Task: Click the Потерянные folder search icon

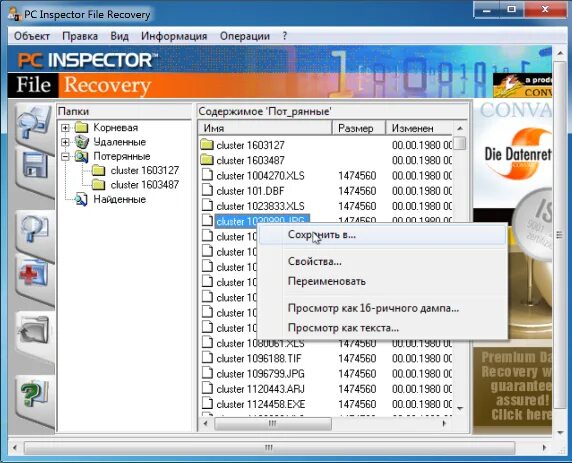Action: [81, 156]
